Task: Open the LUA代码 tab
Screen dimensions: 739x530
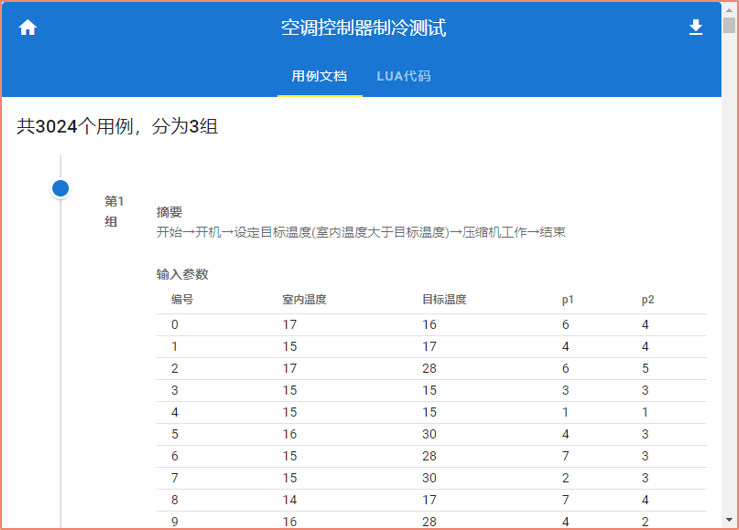Action: point(403,76)
